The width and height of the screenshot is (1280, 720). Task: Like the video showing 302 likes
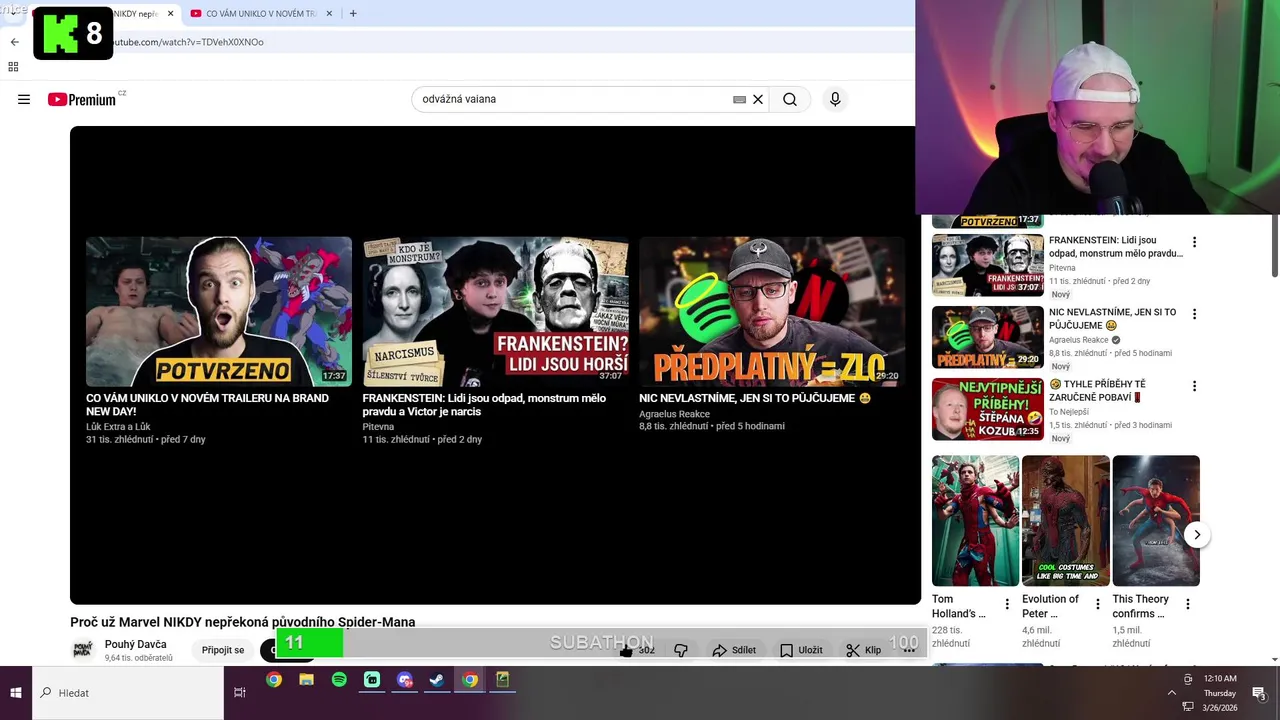[636, 650]
